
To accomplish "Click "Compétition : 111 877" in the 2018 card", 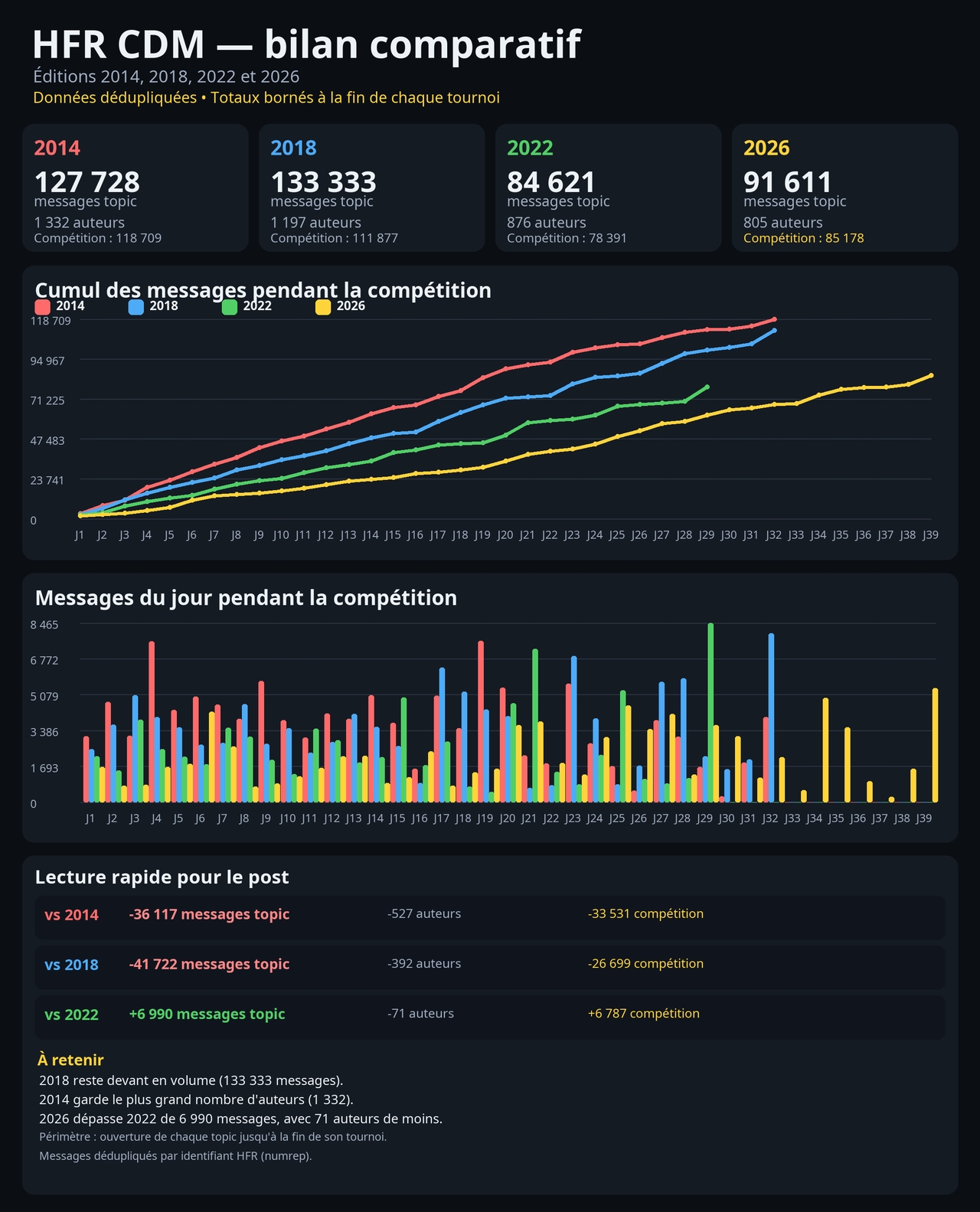I will click(x=335, y=238).
